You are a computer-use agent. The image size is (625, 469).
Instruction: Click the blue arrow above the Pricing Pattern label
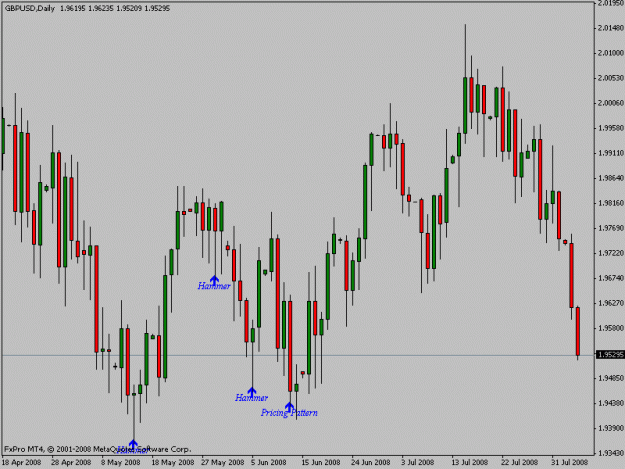[x=289, y=407]
